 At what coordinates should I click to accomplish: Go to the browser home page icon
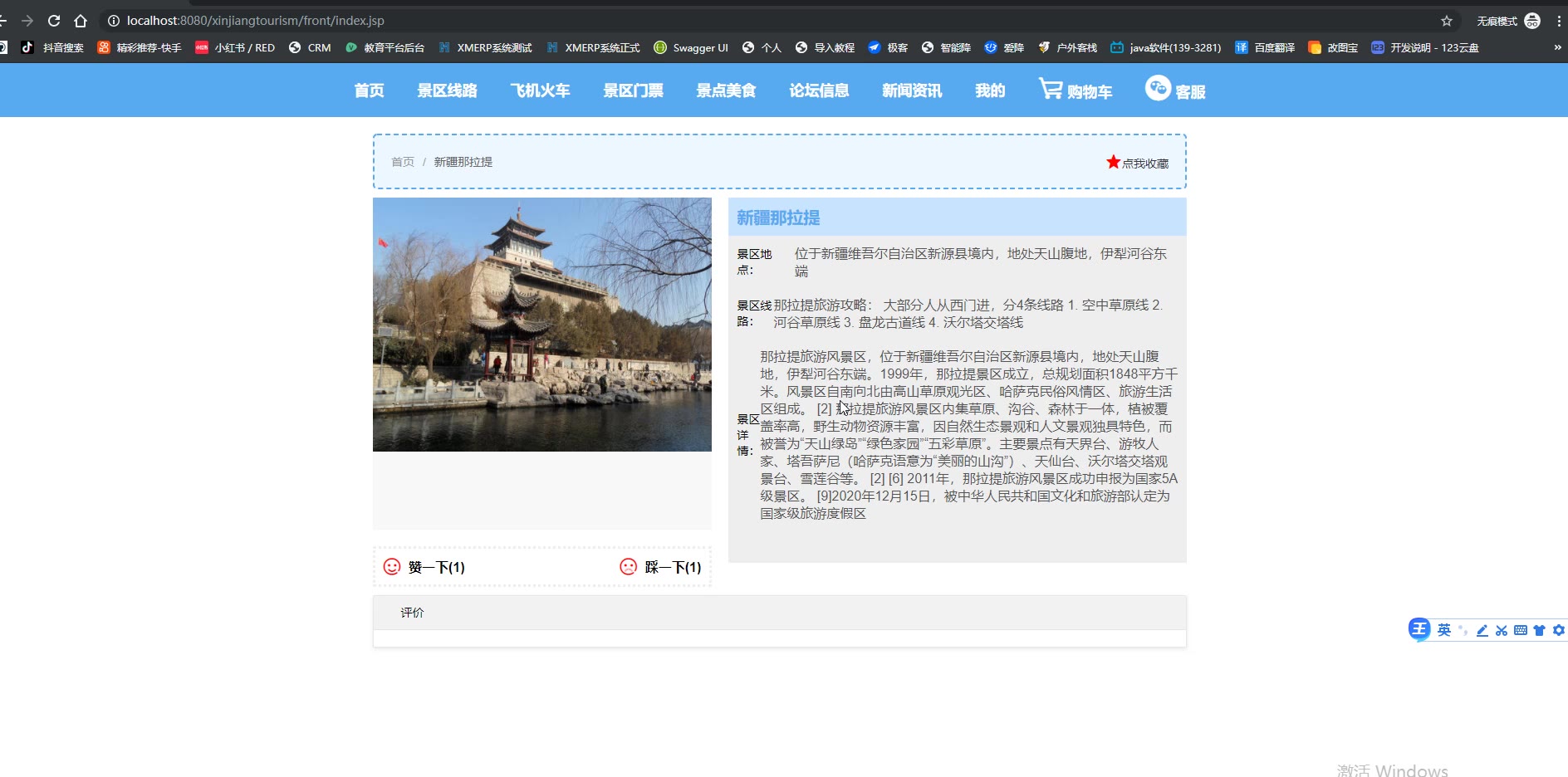tap(81, 21)
